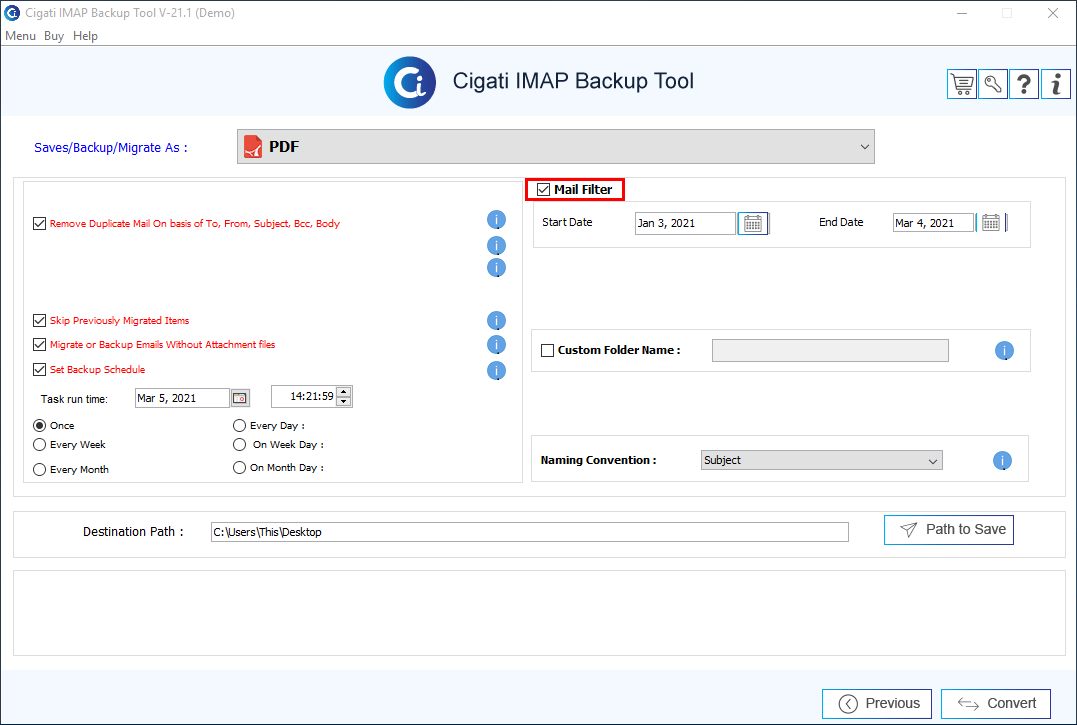Disable the Set Backup Schedule checkbox
The width and height of the screenshot is (1077, 725).
(x=40, y=369)
